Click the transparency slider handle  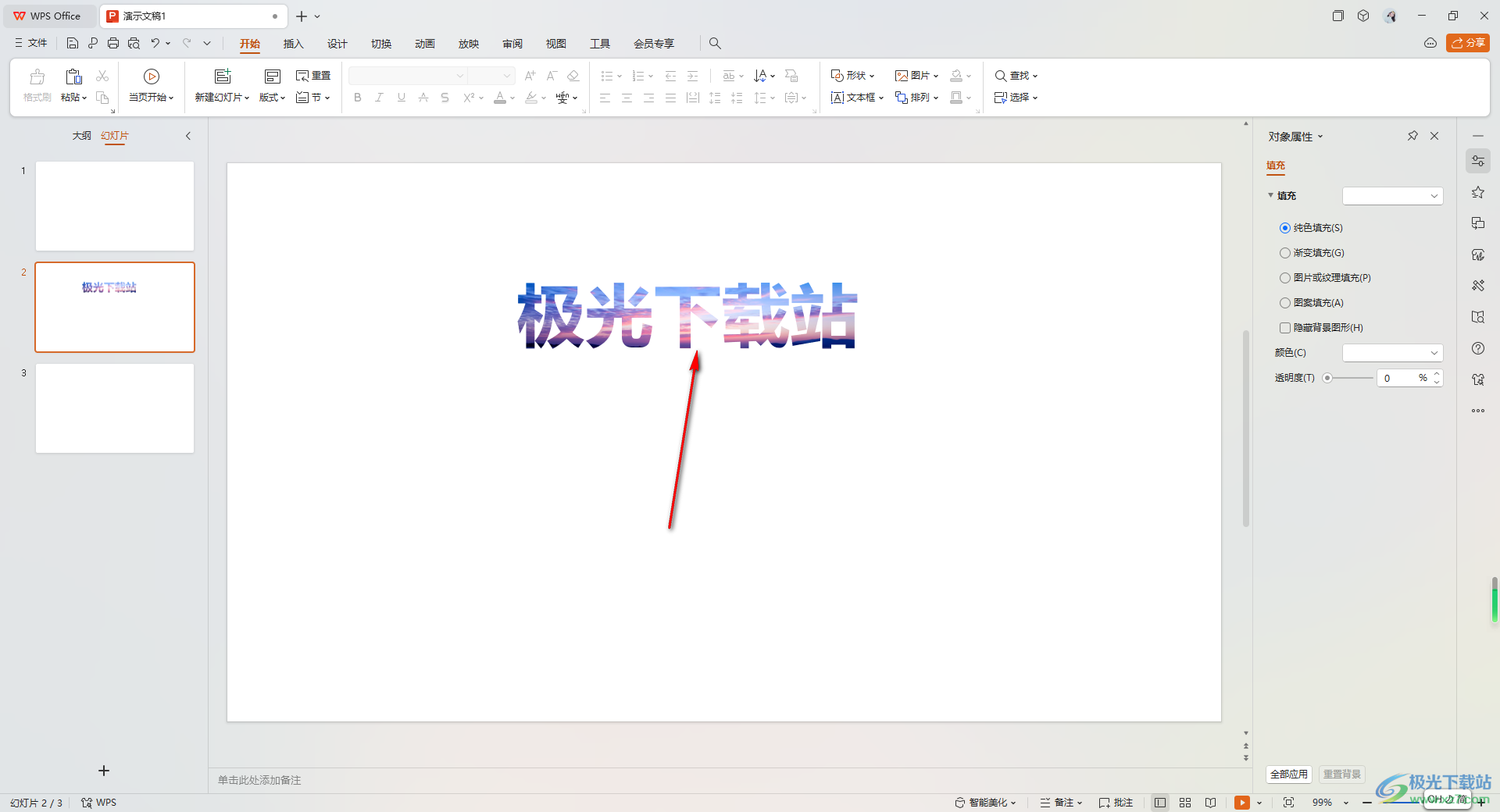(1327, 378)
